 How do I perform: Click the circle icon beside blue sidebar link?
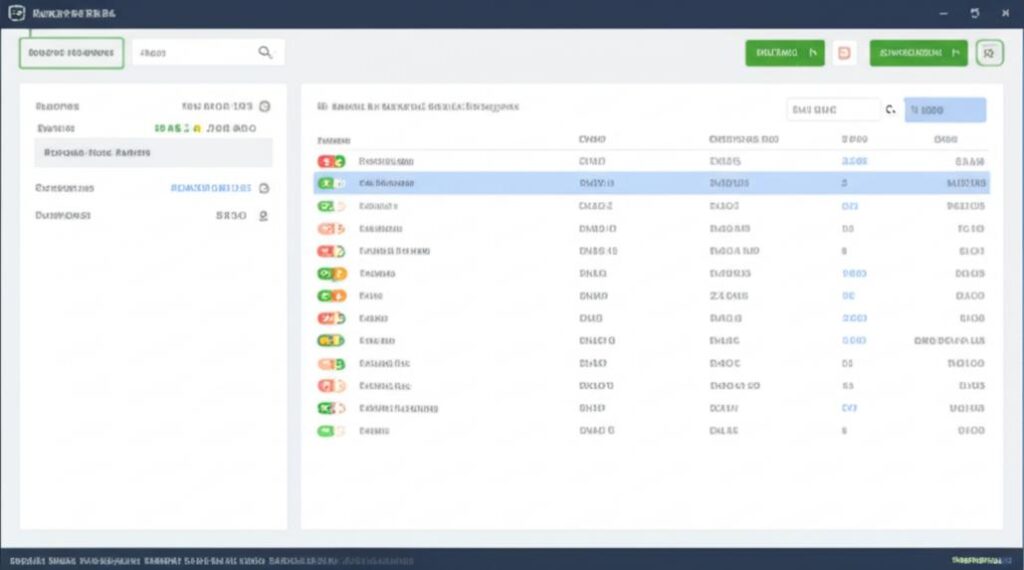264,188
